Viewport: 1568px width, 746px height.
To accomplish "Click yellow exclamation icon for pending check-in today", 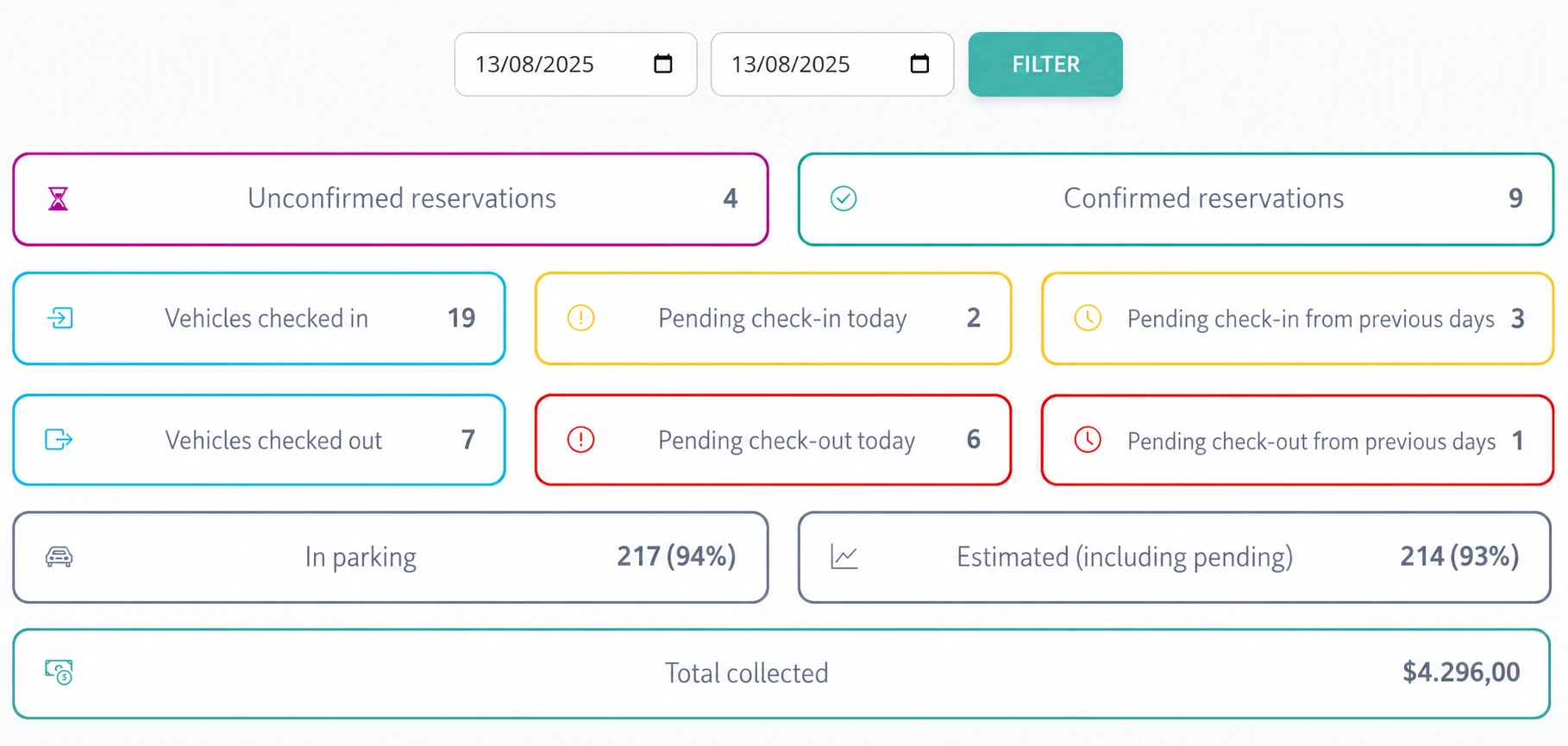I will tap(581, 318).
